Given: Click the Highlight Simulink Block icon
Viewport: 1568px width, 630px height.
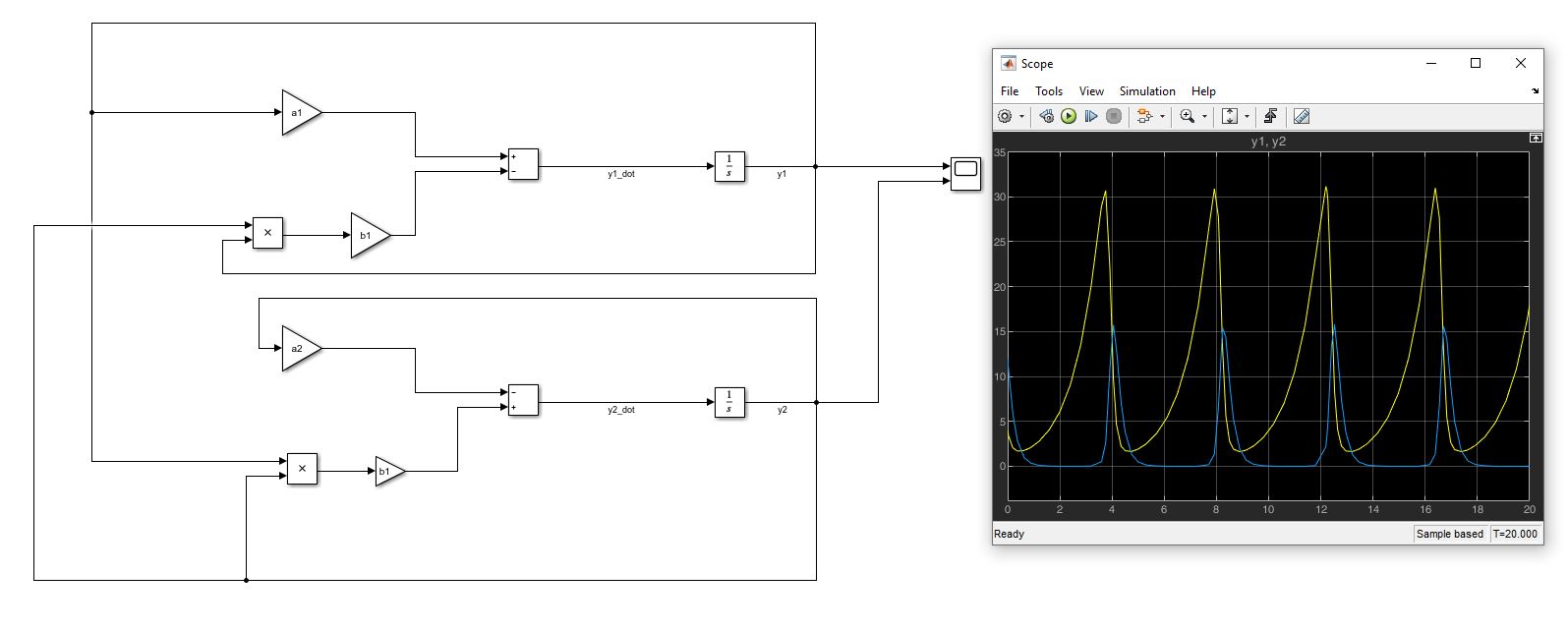Looking at the screenshot, I should pyautogui.click(x=1144, y=116).
